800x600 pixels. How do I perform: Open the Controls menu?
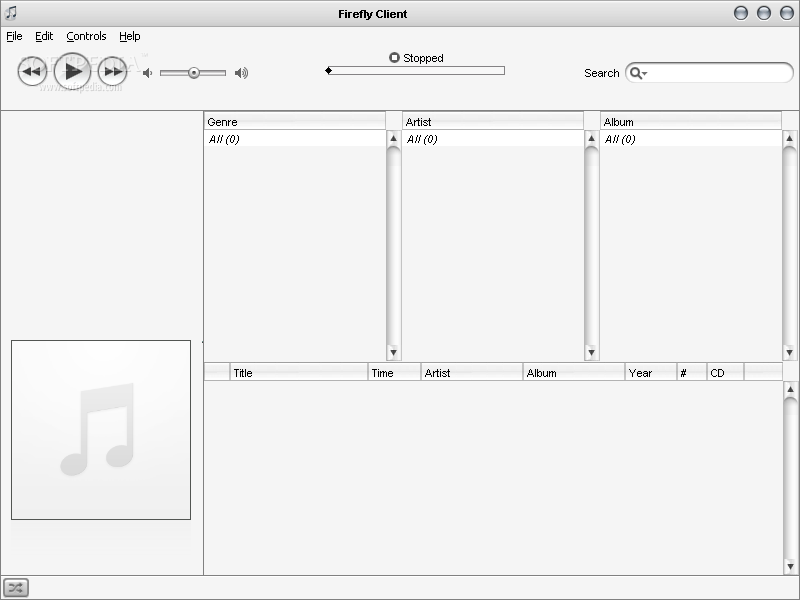[86, 36]
